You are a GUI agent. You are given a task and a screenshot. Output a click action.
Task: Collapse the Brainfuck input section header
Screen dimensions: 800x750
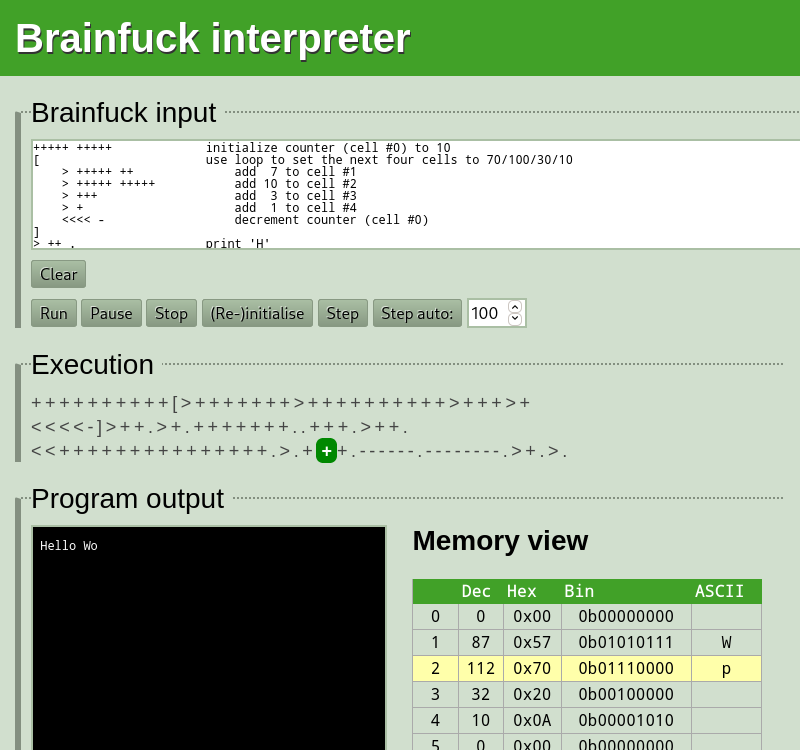123,113
